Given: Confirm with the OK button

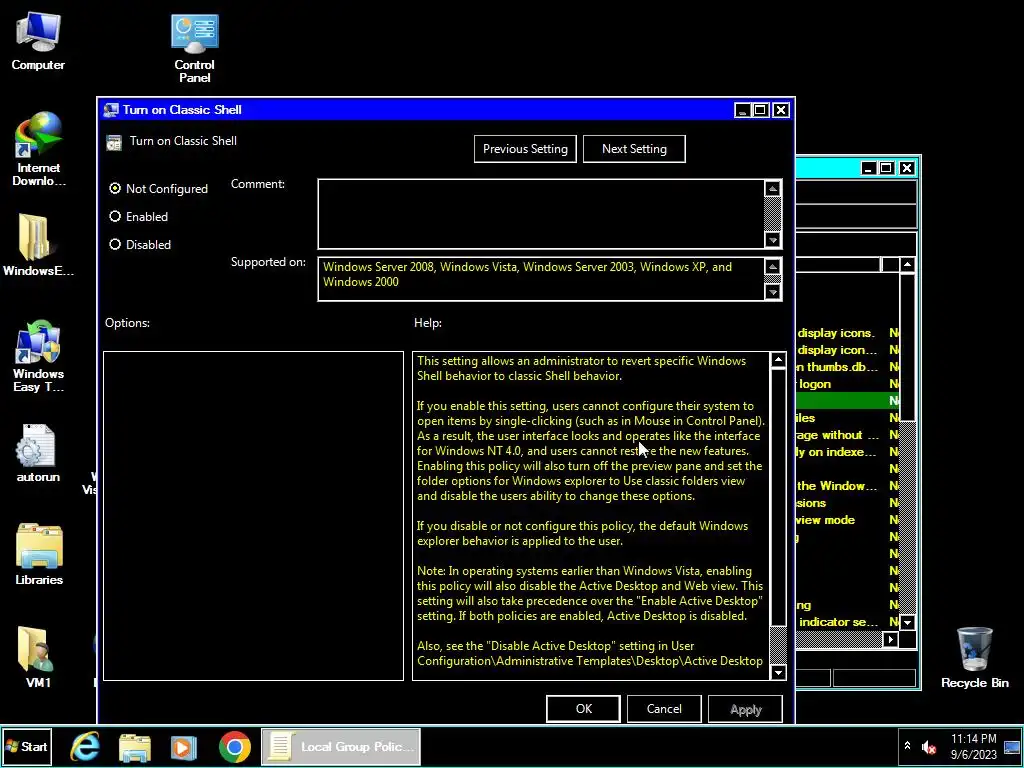Looking at the screenshot, I should point(583,709).
